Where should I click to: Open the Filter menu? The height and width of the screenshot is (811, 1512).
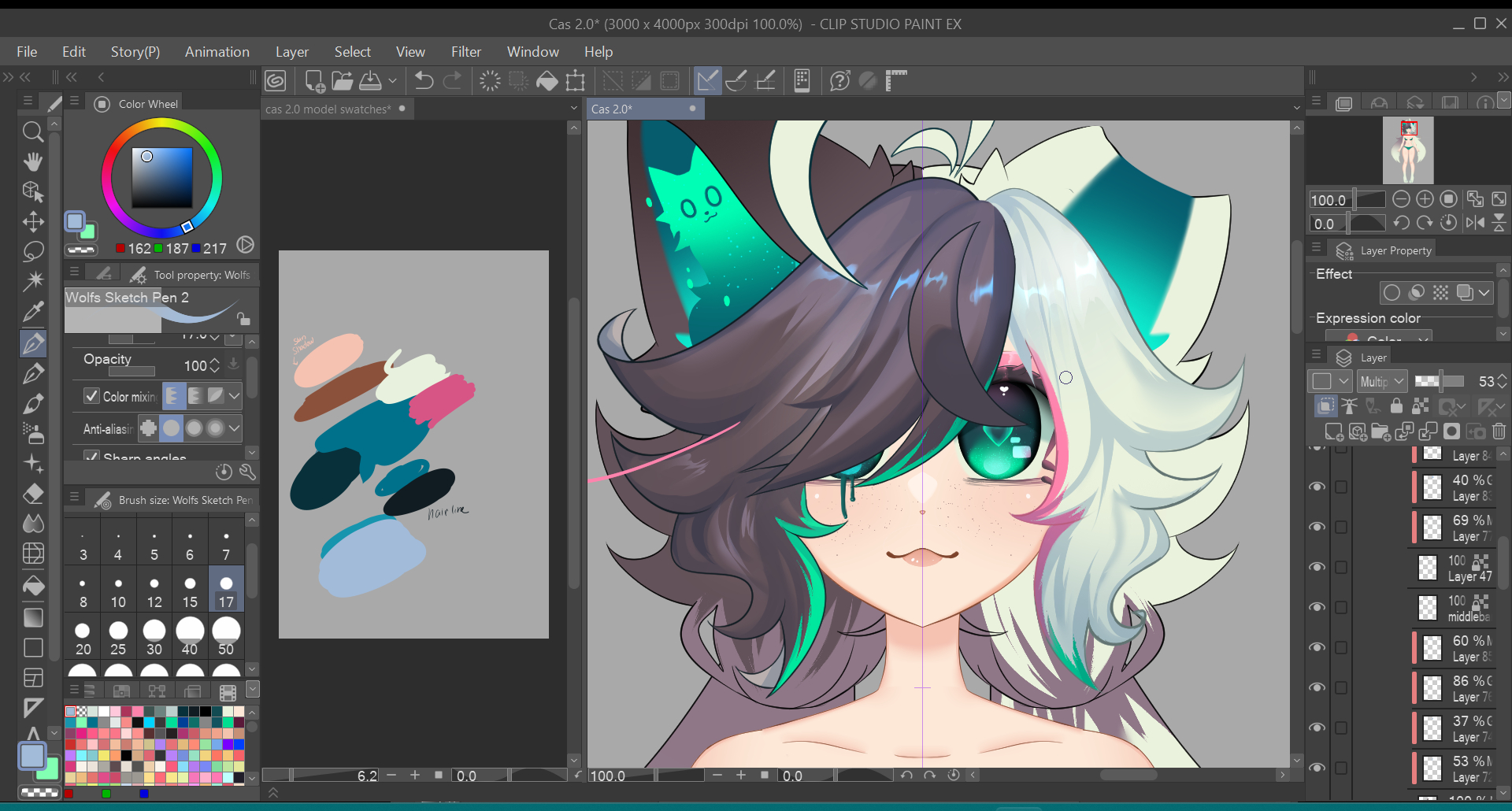click(x=465, y=52)
